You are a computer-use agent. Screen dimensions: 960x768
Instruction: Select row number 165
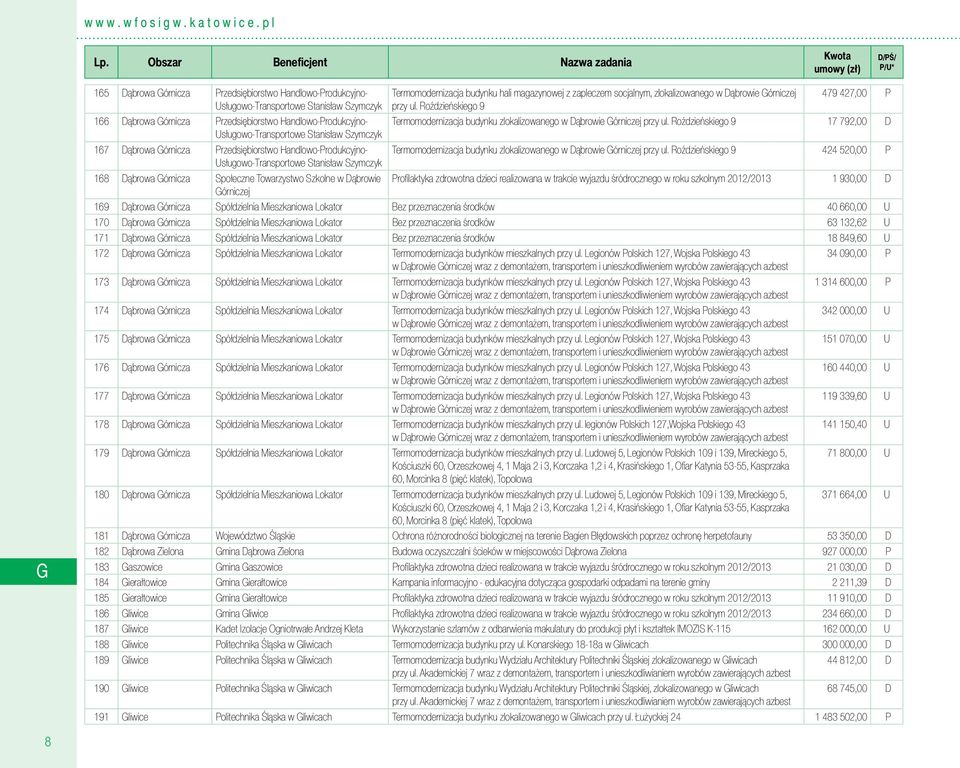[101, 93]
